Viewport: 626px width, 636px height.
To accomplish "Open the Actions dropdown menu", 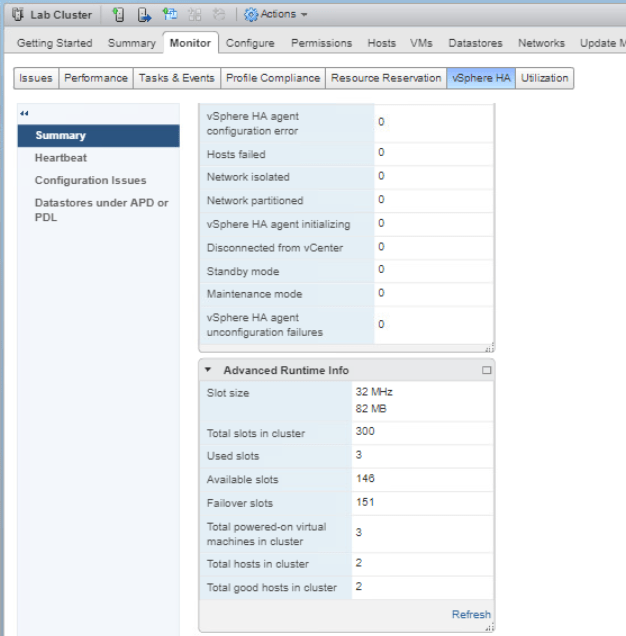I will pyautogui.click(x=276, y=15).
